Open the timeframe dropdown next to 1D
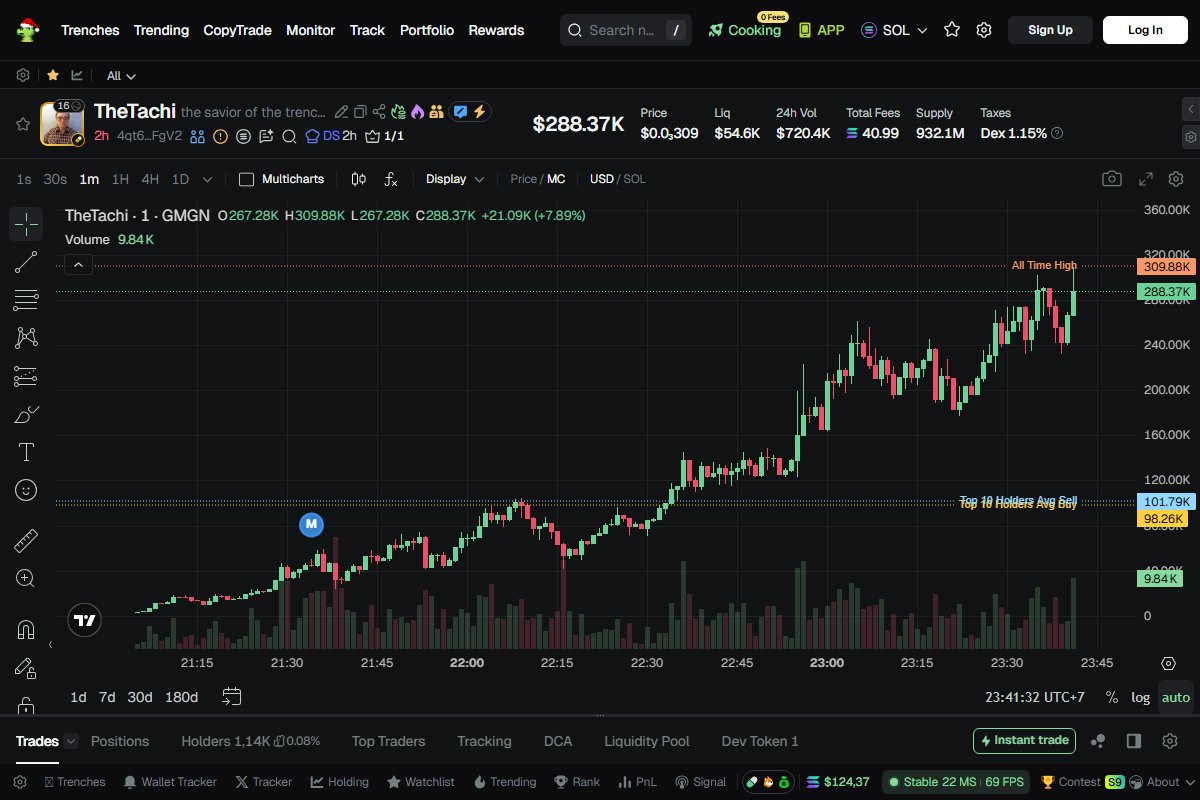The width and height of the screenshot is (1200, 800). pyautogui.click(x=207, y=179)
